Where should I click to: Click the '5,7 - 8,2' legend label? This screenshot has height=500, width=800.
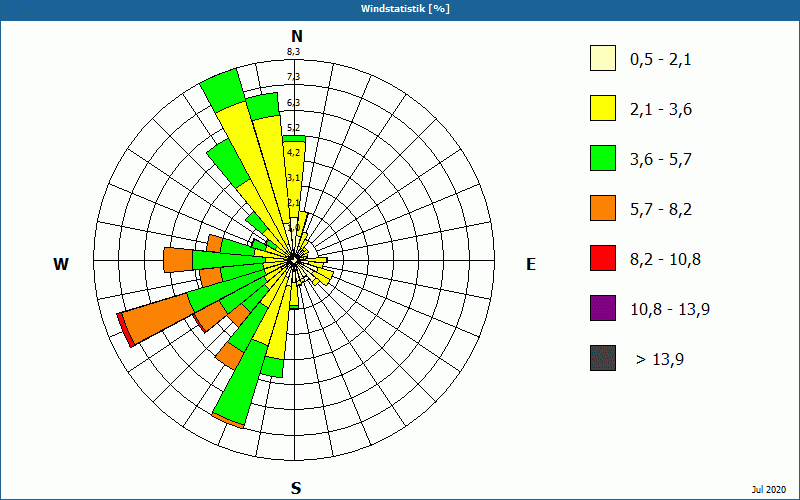point(661,210)
